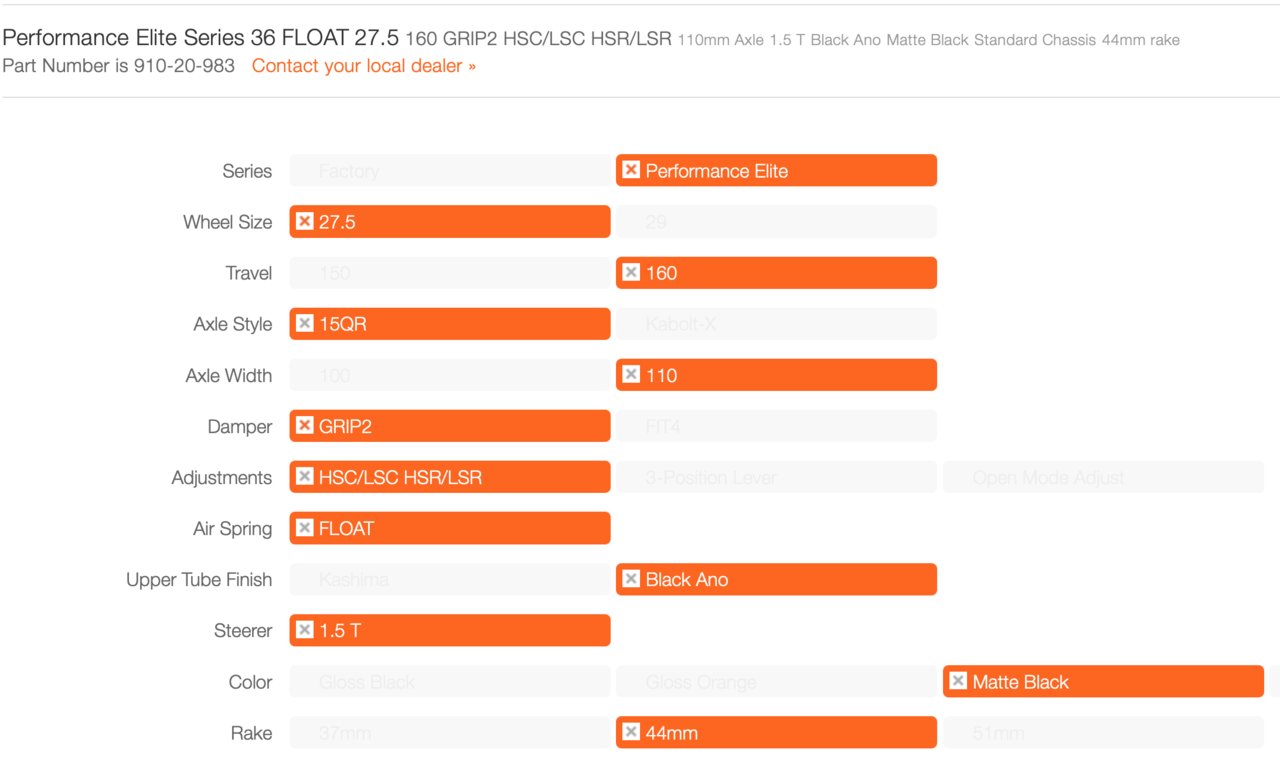Select the disabled Factory series option

point(450,170)
